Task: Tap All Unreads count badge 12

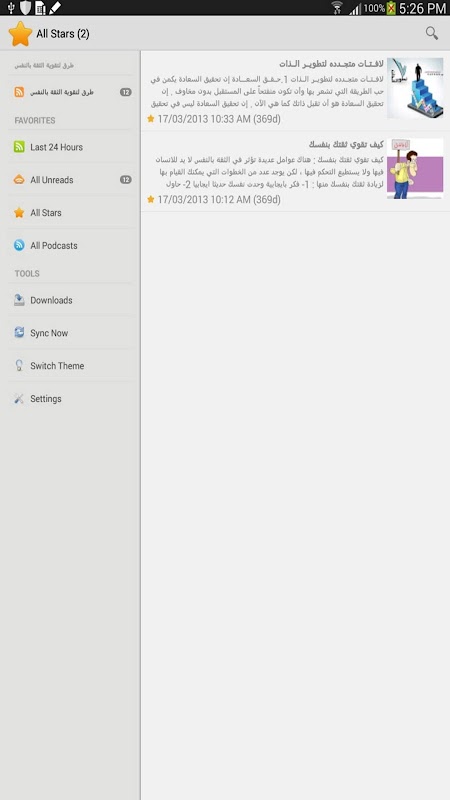Action: coord(126,180)
